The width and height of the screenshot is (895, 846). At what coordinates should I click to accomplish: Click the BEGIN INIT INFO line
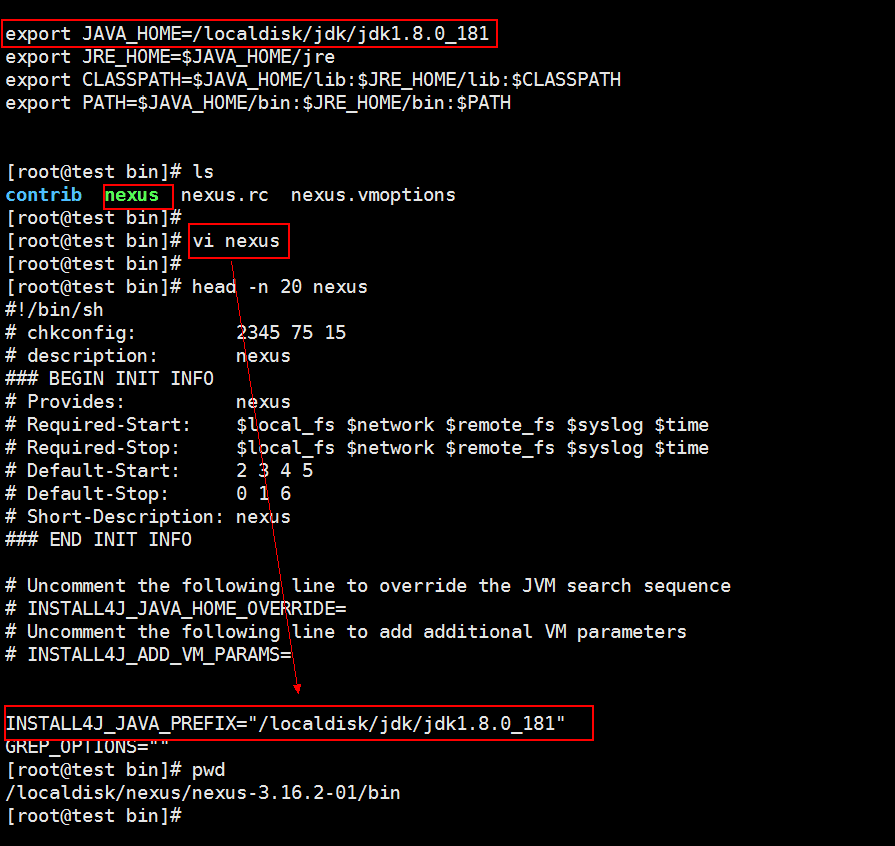(x=110, y=378)
